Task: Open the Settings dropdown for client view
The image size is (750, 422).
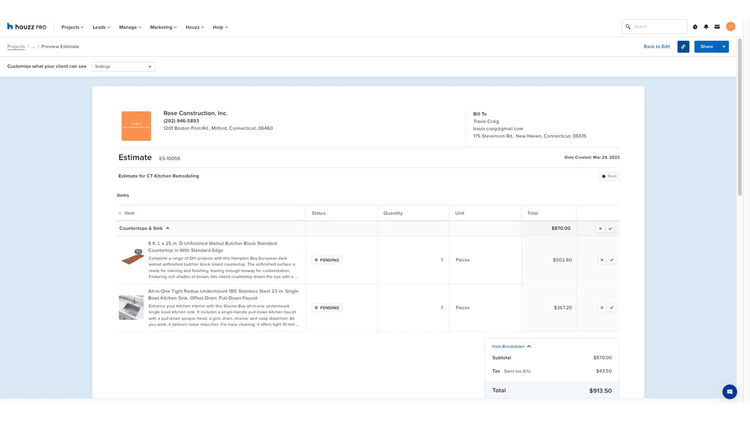Action: (x=123, y=67)
